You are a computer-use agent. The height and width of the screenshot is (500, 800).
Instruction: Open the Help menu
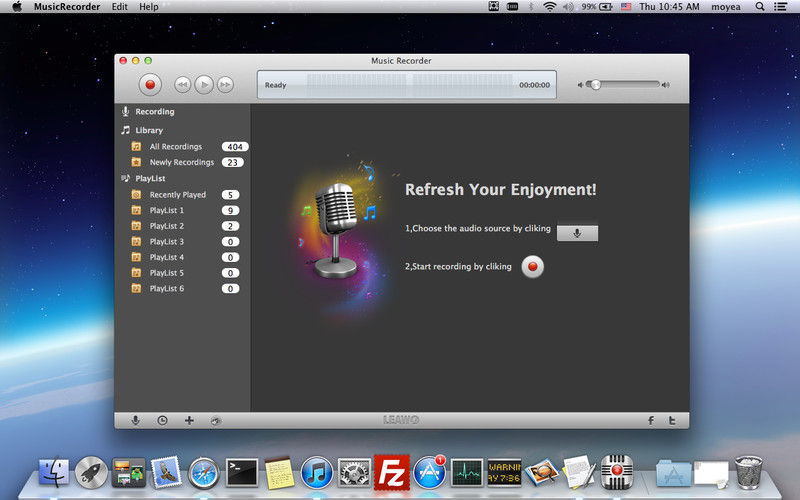point(149,7)
